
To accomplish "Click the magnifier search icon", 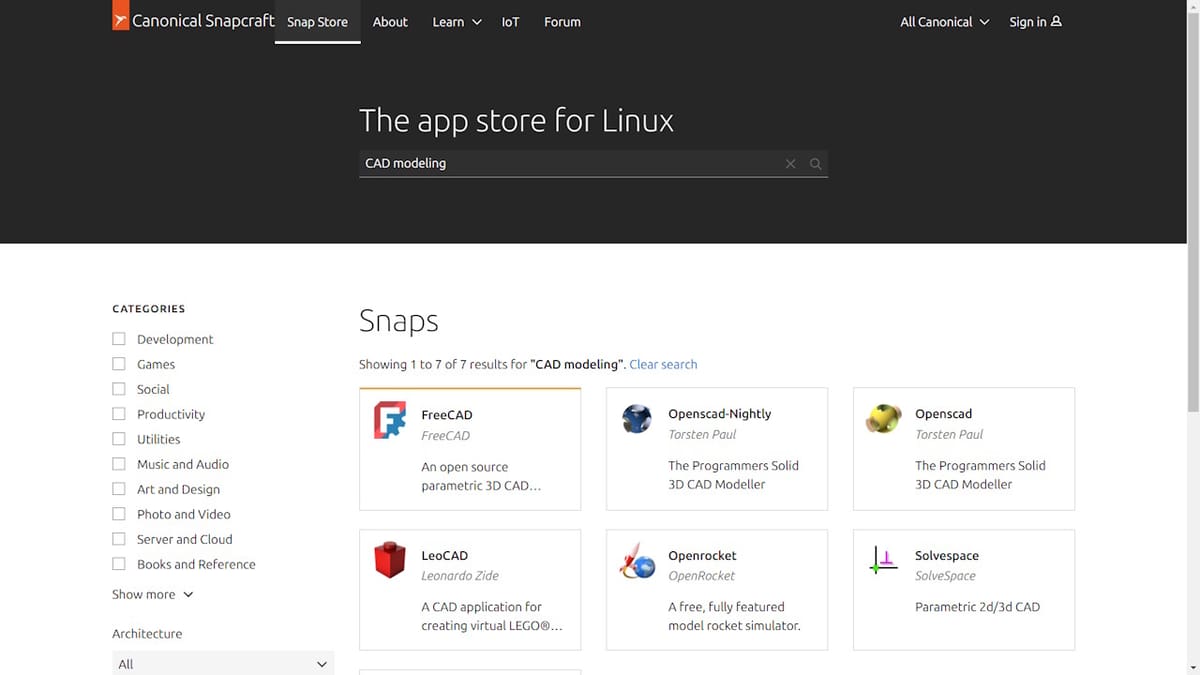I will click(816, 164).
